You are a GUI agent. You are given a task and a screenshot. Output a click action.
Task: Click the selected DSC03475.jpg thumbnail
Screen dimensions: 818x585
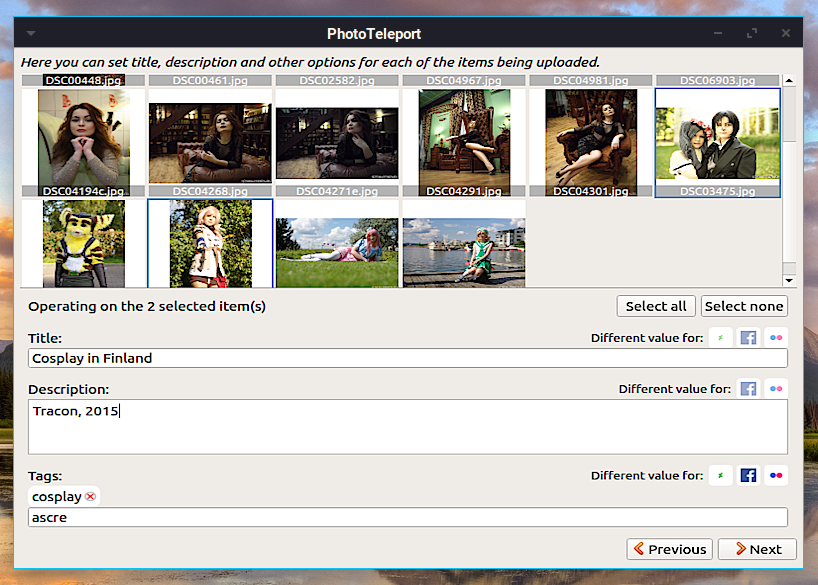pos(718,142)
